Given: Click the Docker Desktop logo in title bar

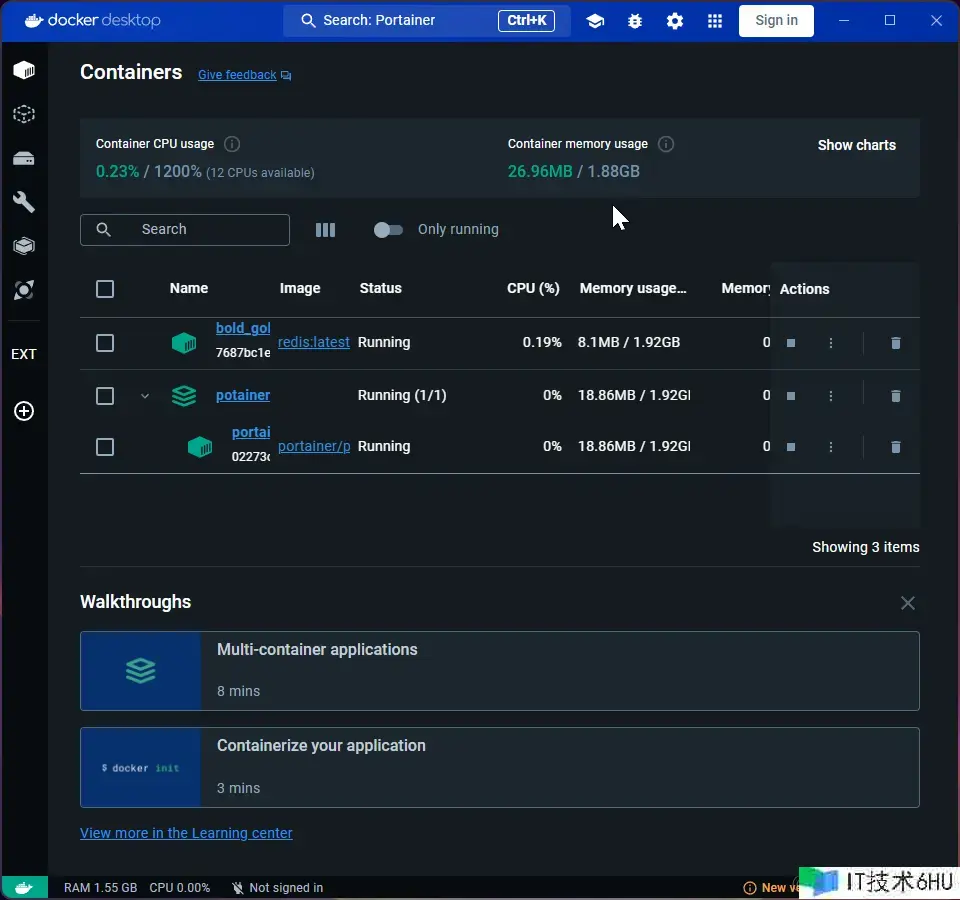Looking at the screenshot, I should [x=92, y=20].
